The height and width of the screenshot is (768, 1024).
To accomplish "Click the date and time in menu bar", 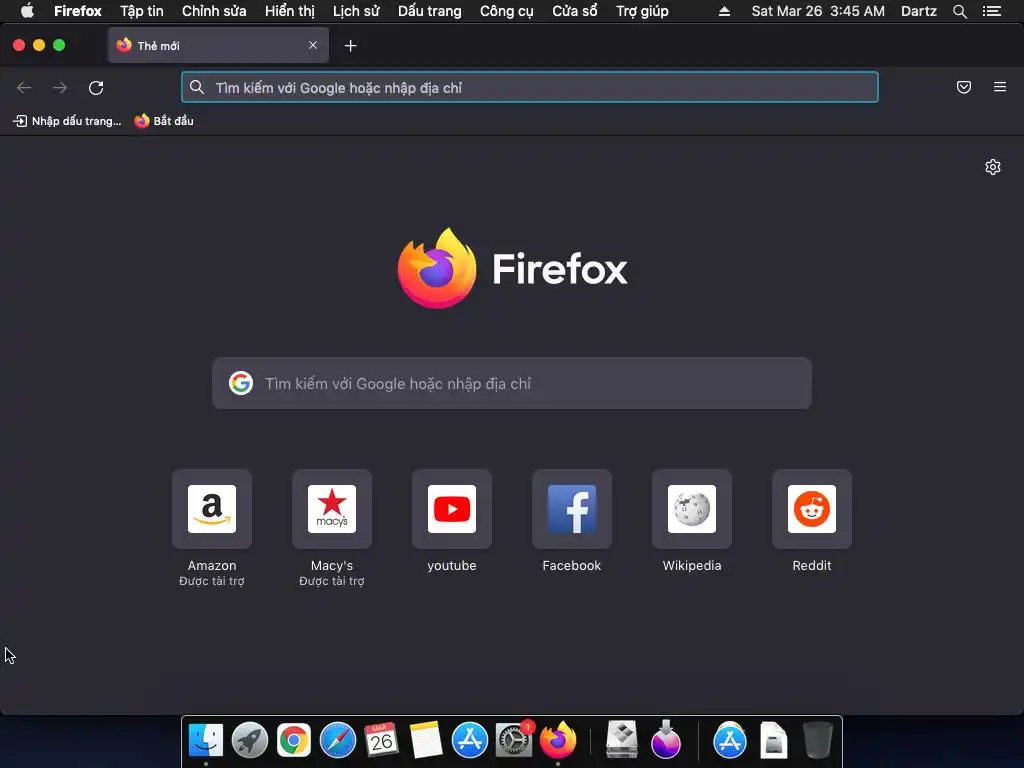I will (818, 11).
